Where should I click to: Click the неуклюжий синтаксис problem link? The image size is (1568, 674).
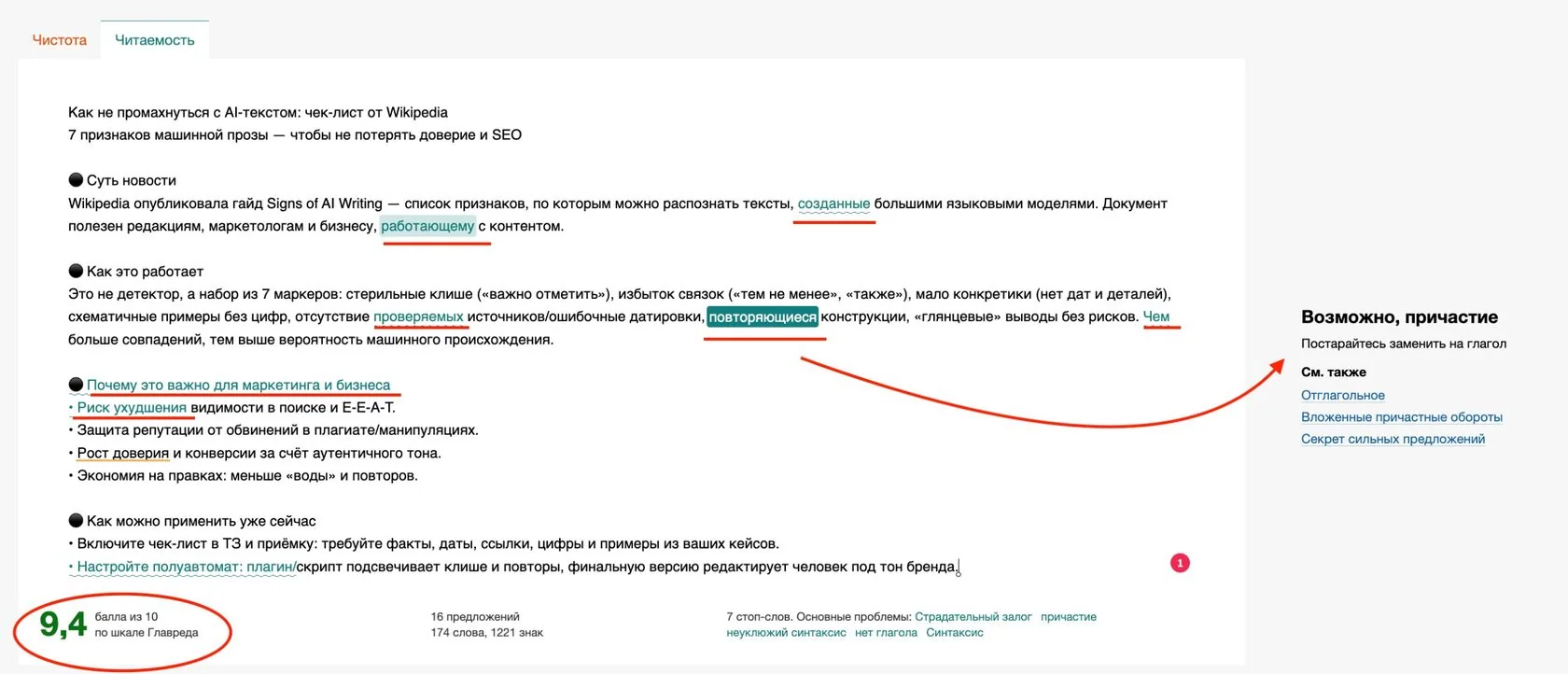click(x=786, y=633)
